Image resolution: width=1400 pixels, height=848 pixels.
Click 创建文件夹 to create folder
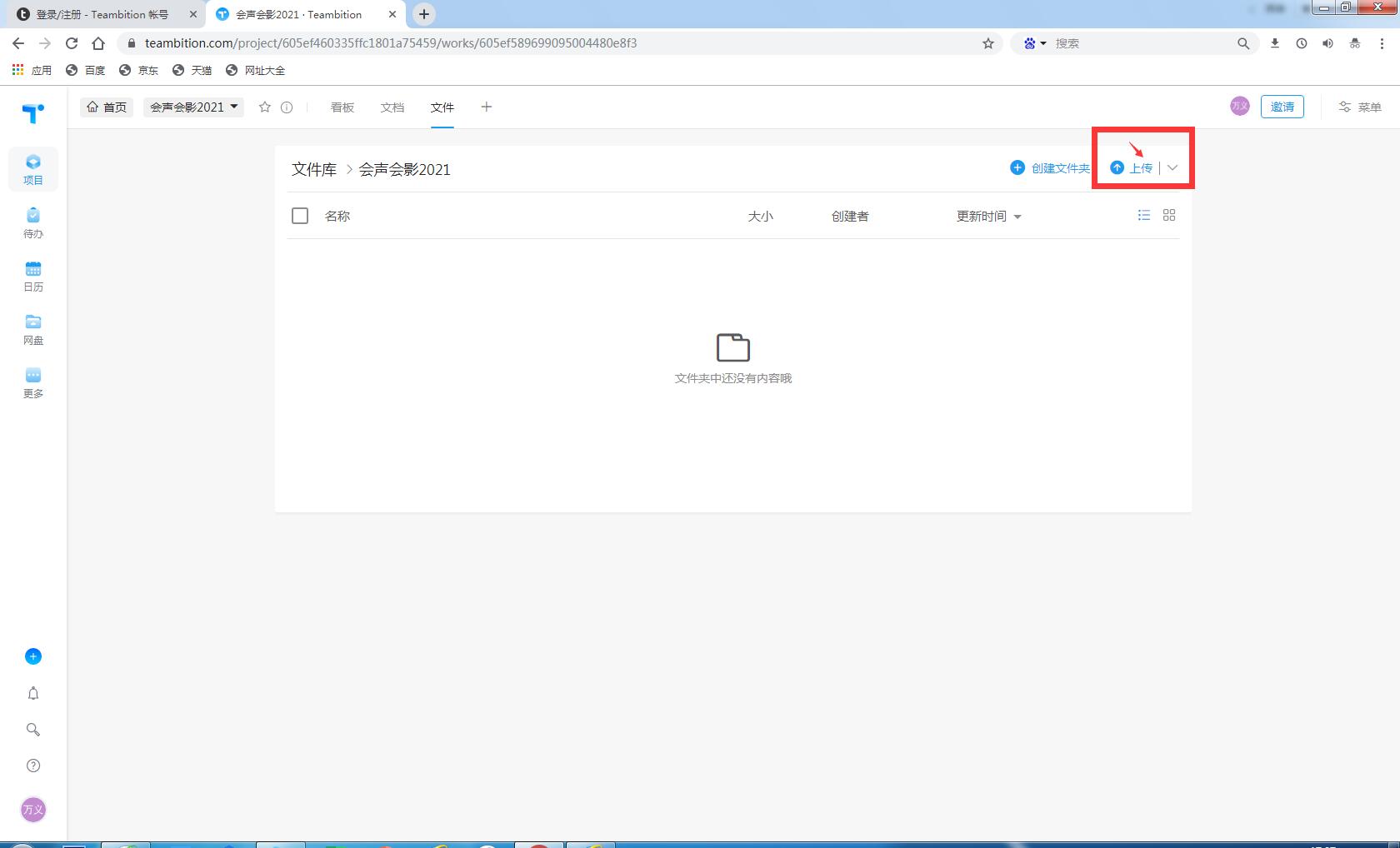[1050, 168]
